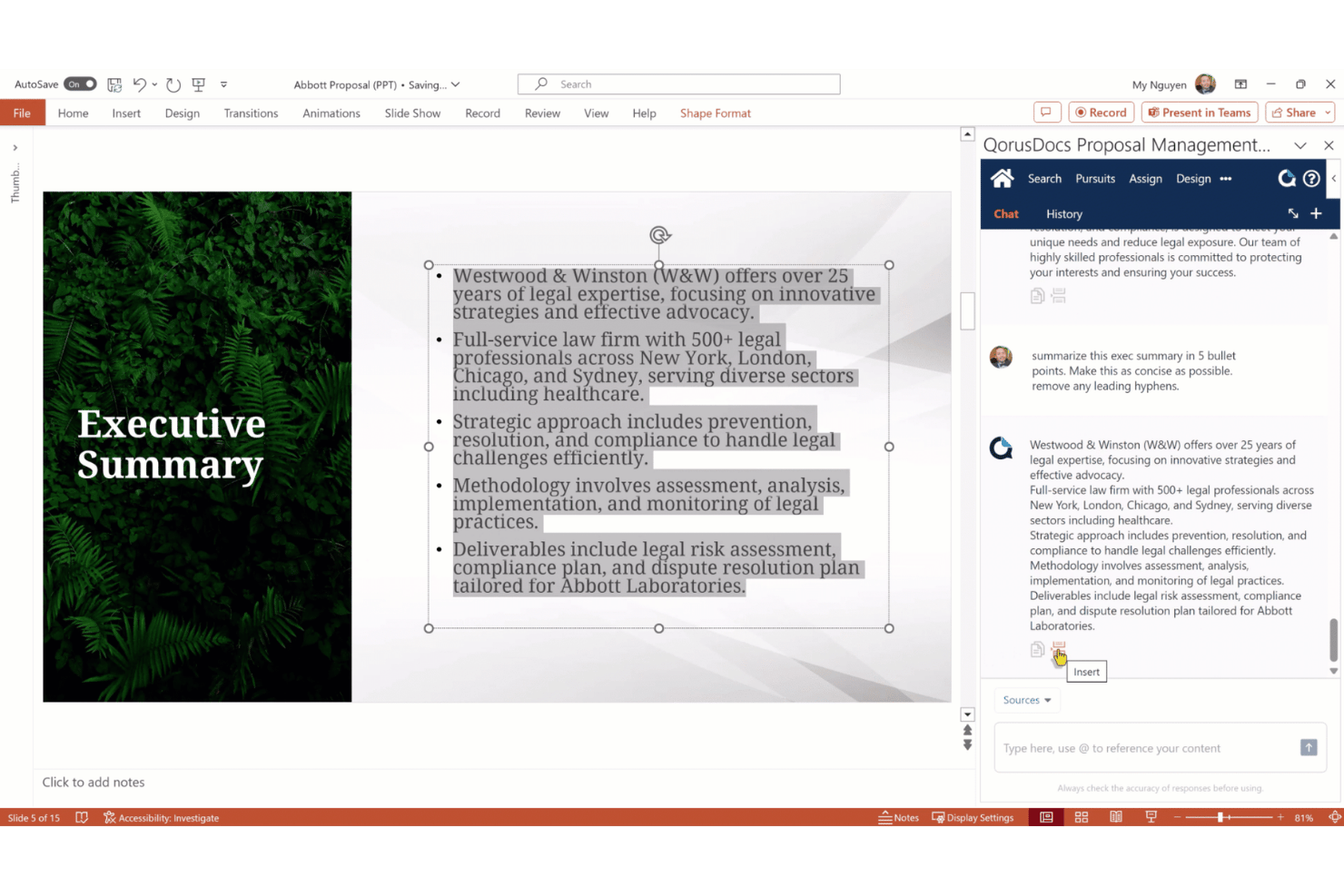Click the Redo icon
The width and height of the screenshot is (1344, 896).
pyautogui.click(x=173, y=84)
